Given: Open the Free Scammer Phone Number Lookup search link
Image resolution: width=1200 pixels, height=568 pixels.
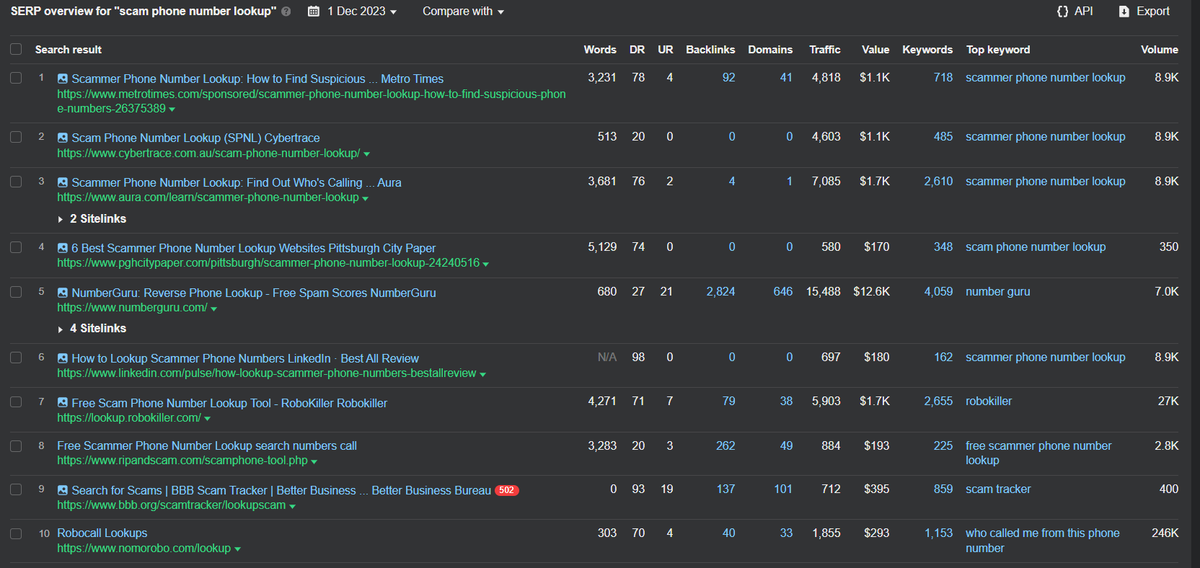Looking at the screenshot, I should click(207, 446).
